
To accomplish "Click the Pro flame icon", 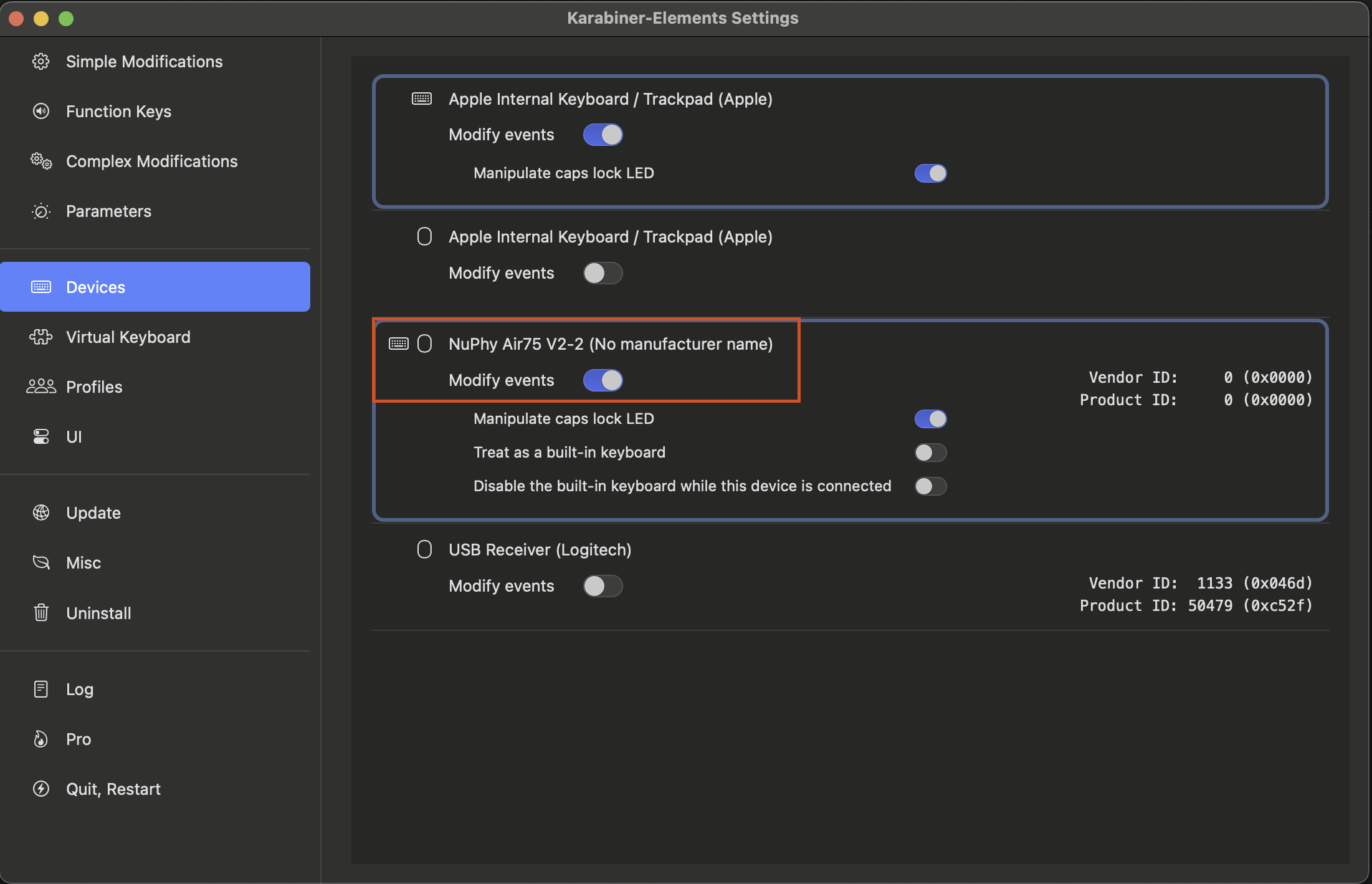I will click(41, 739).
